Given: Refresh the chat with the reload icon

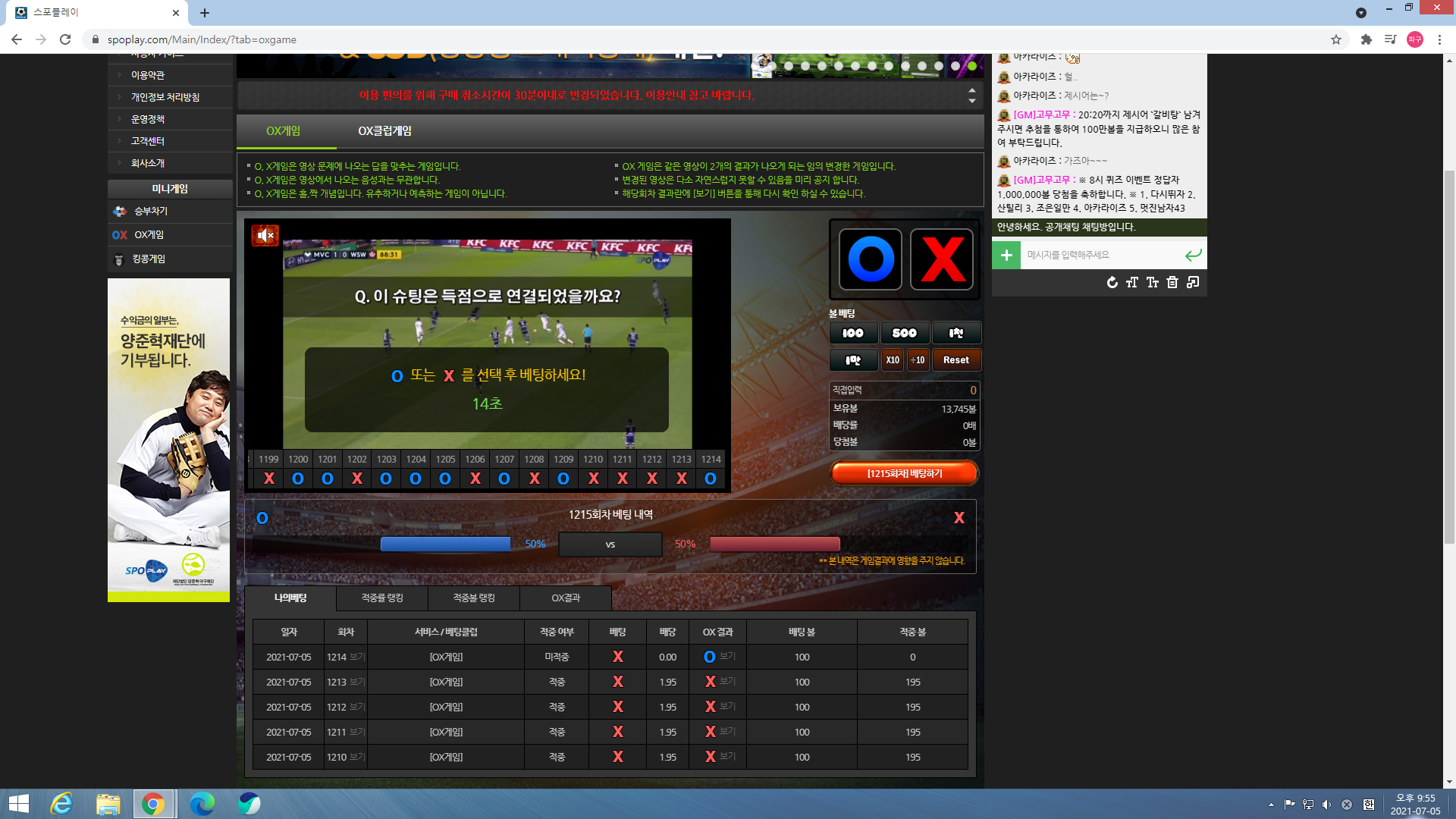Looking at the screenshot, I should (x=1112, y=282).
